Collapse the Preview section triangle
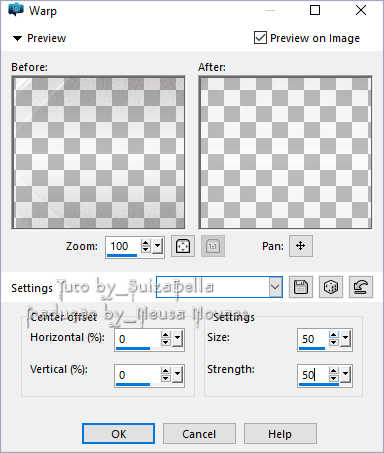This screenshot has width=384, height=453. (17, 38)
